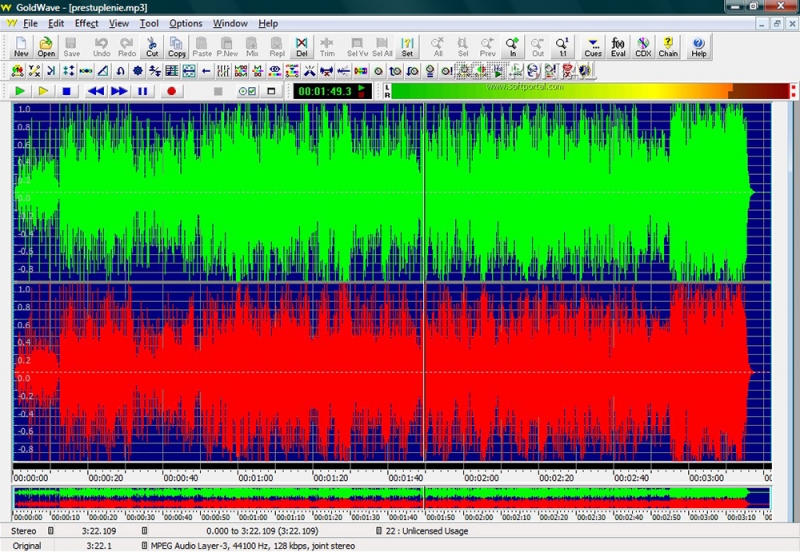Open the Effect menu
The height and width of the screenshot is (552, 800).
click(x=86, y=23)
